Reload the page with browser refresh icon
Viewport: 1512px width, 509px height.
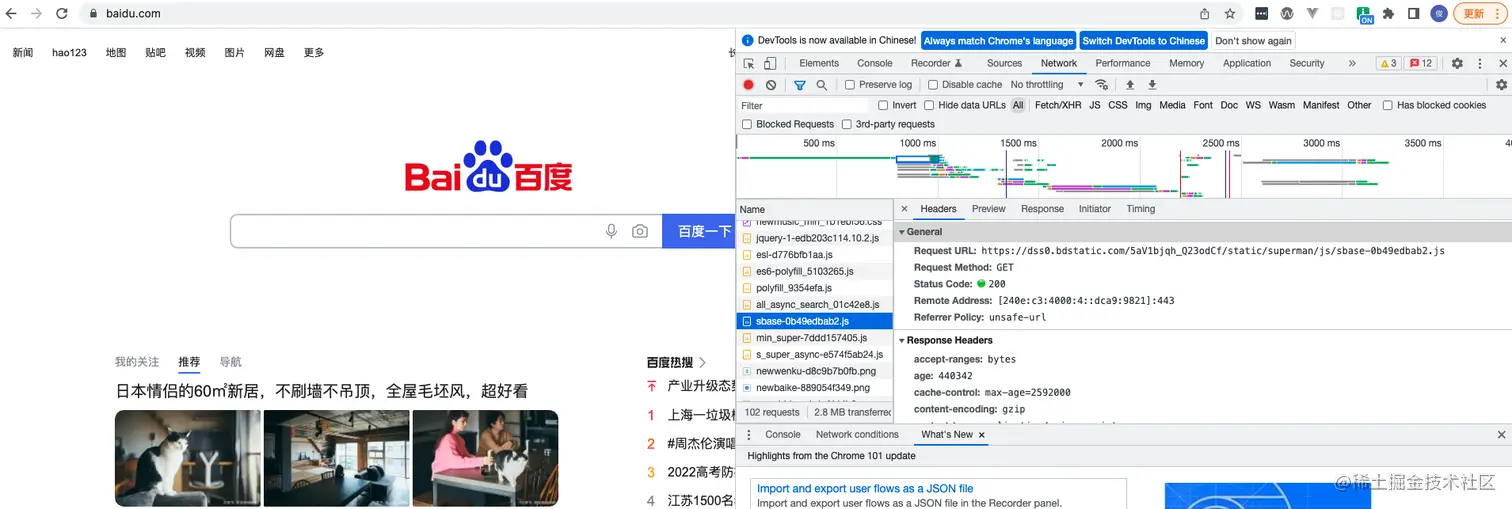(x=62, y=14)
